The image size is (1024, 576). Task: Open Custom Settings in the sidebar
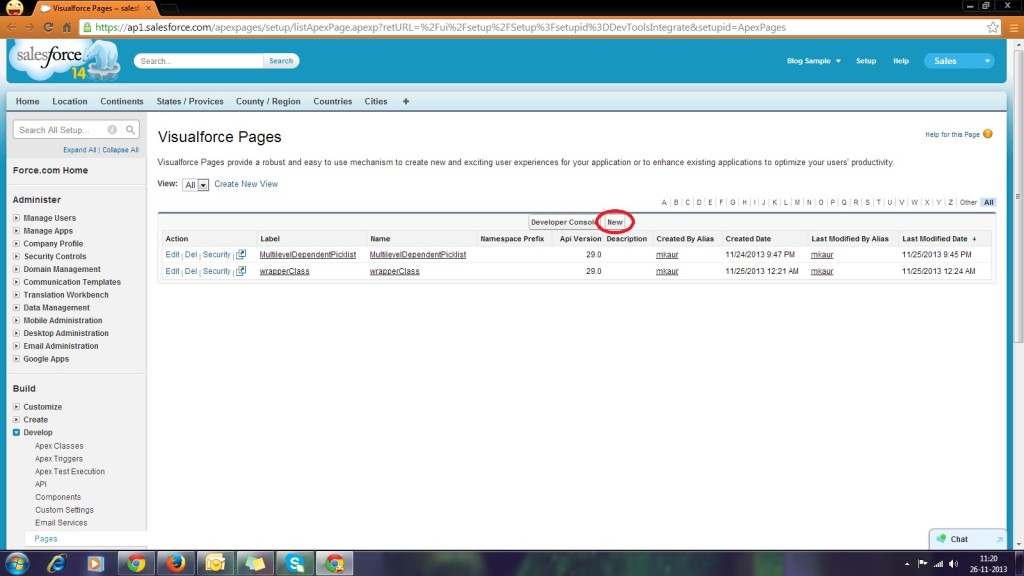64,510
